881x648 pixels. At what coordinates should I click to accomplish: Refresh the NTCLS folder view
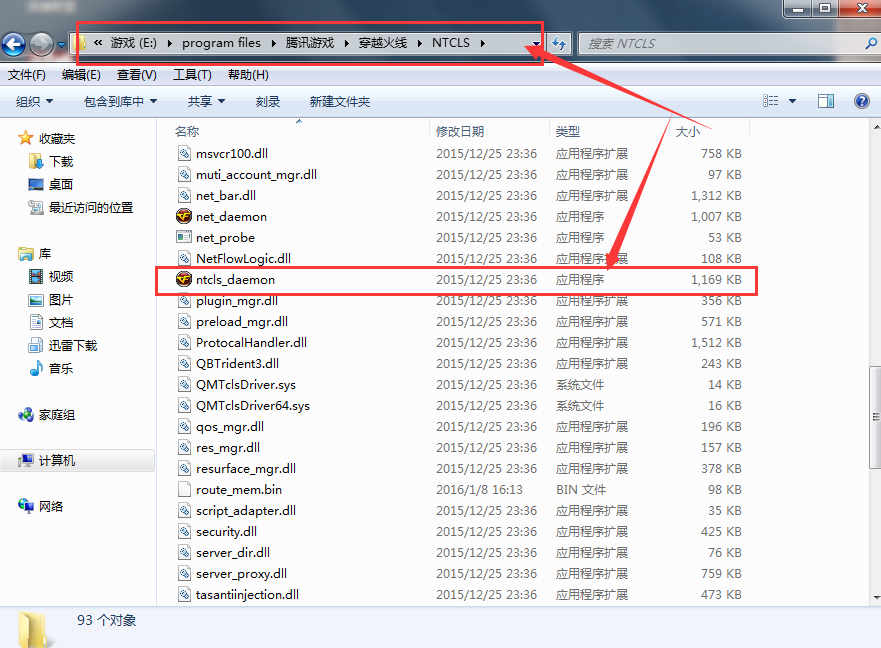pyautogui.click(x=559, y=43)
